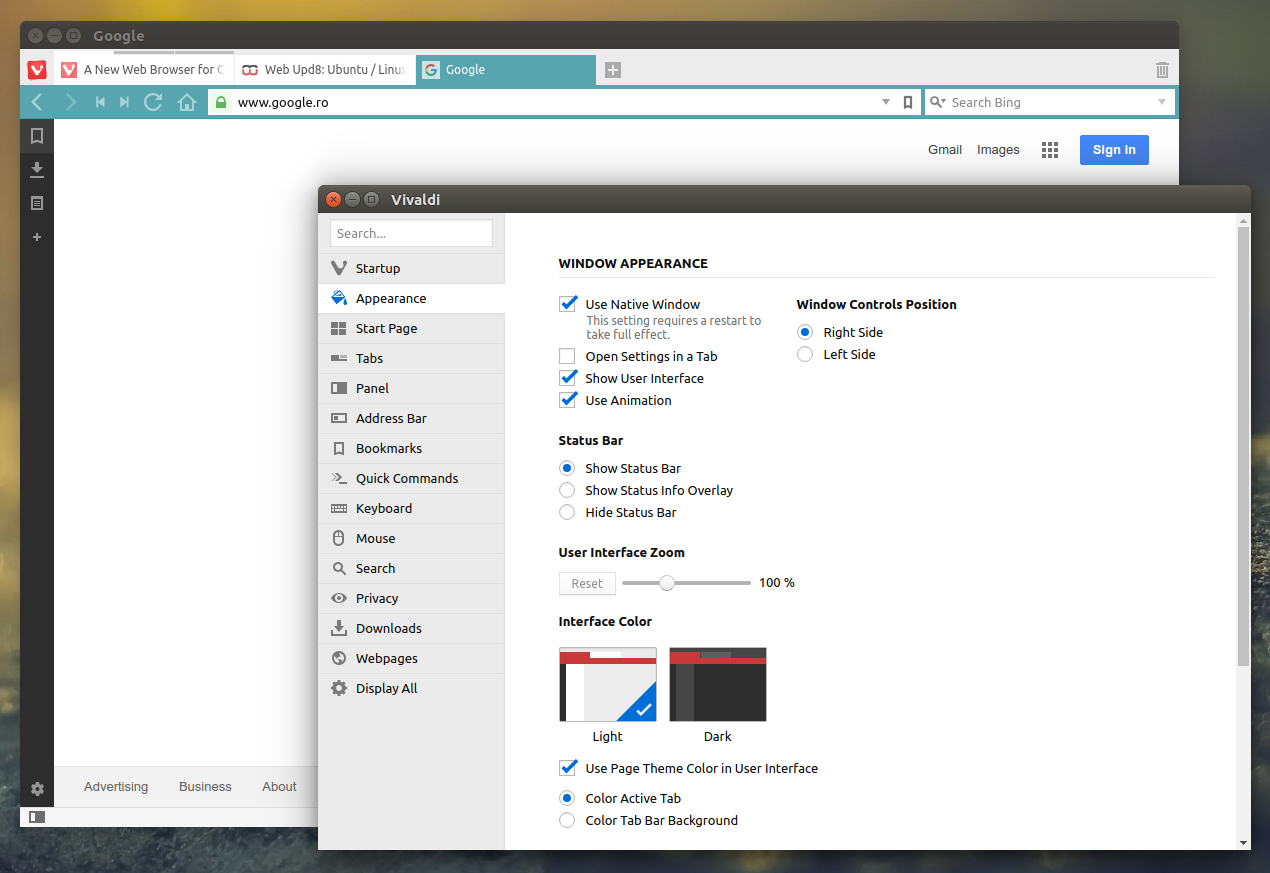Viewport: 1270px width, 873px height.
Task: Open closed tabs trash icon
Action: point(1162,70)
